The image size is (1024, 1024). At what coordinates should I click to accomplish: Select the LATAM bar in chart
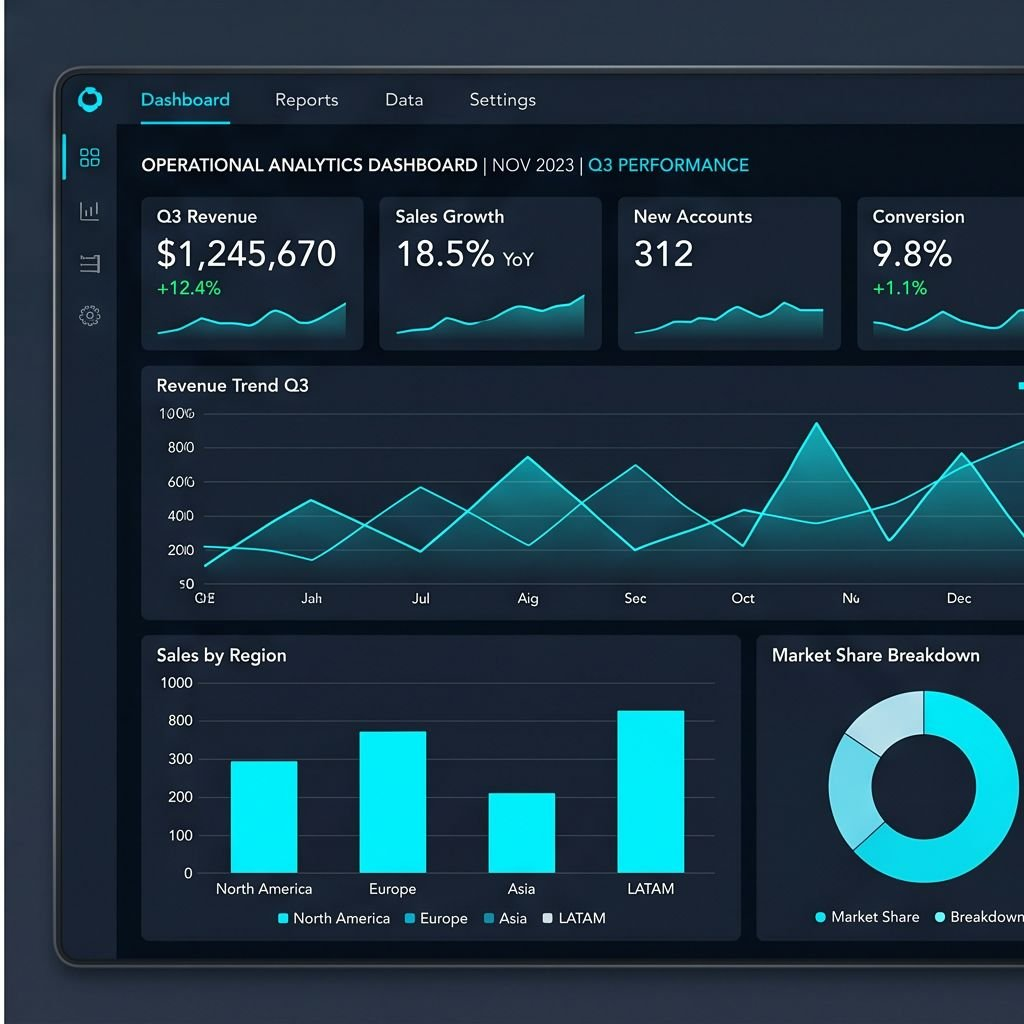(650, 792)
